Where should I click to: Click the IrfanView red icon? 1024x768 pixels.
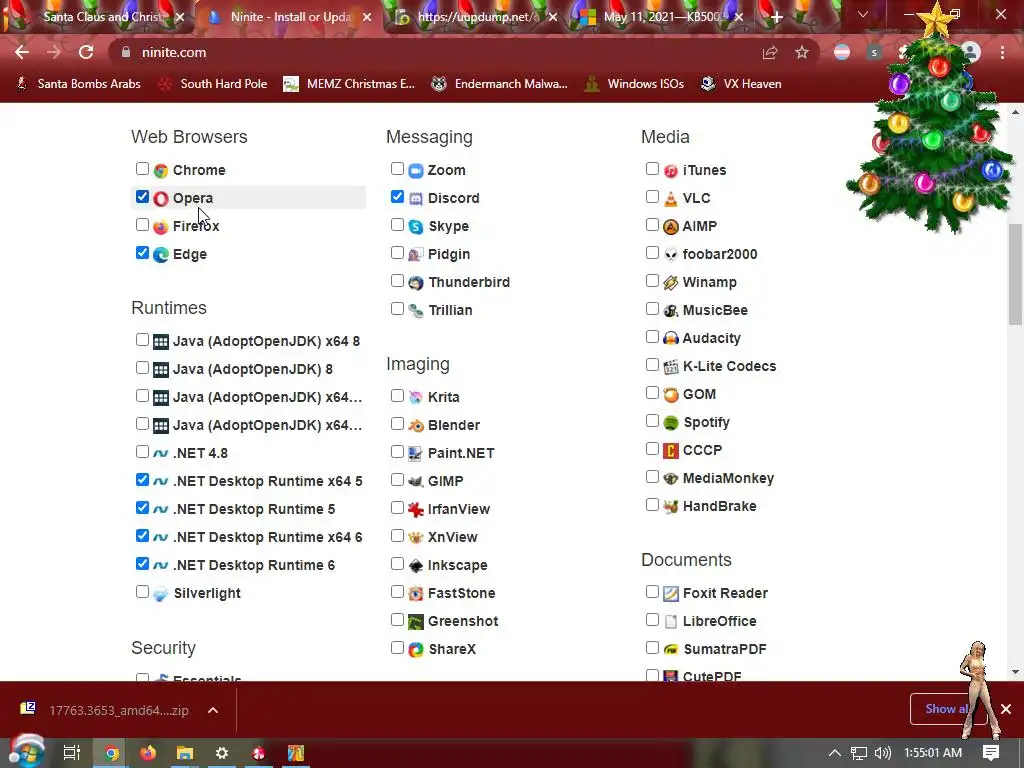416,509
